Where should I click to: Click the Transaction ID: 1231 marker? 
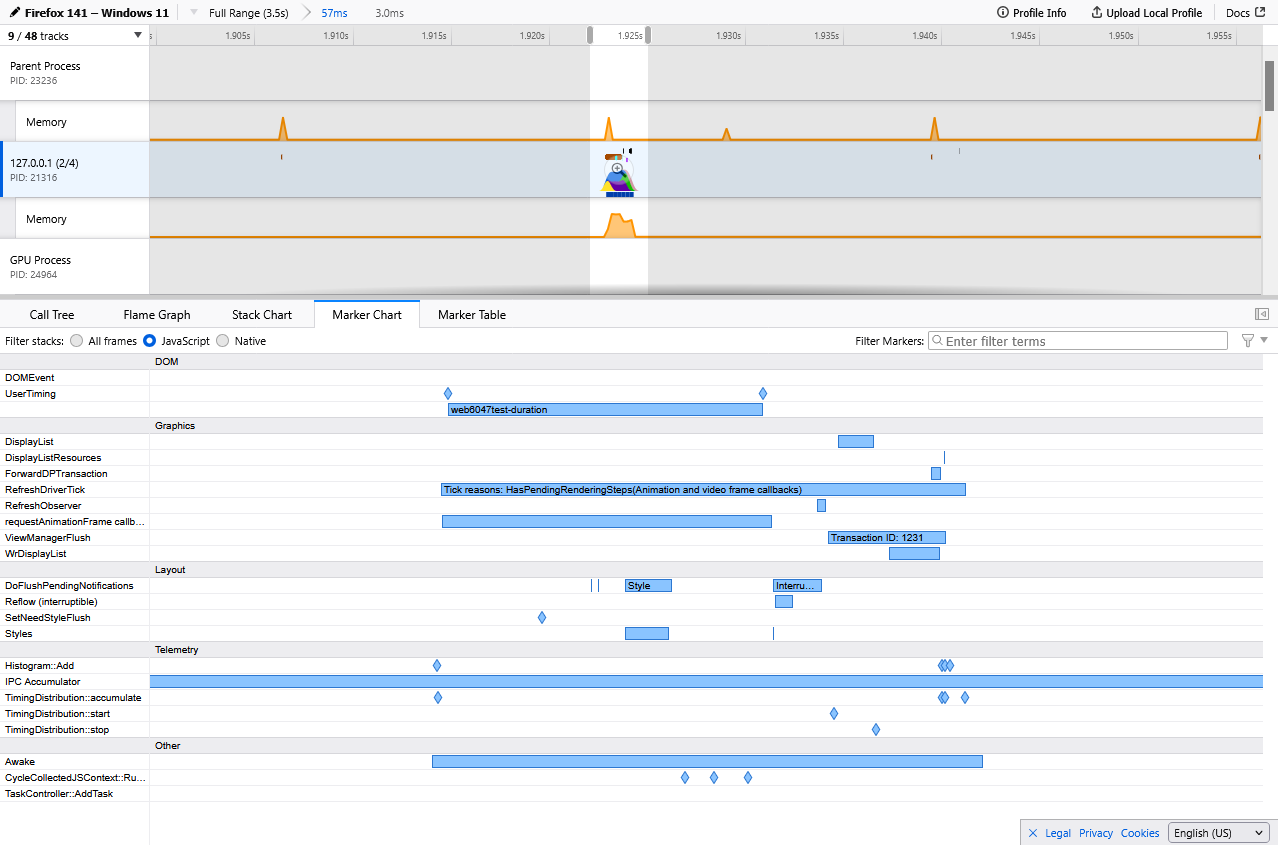pos(887,537)
